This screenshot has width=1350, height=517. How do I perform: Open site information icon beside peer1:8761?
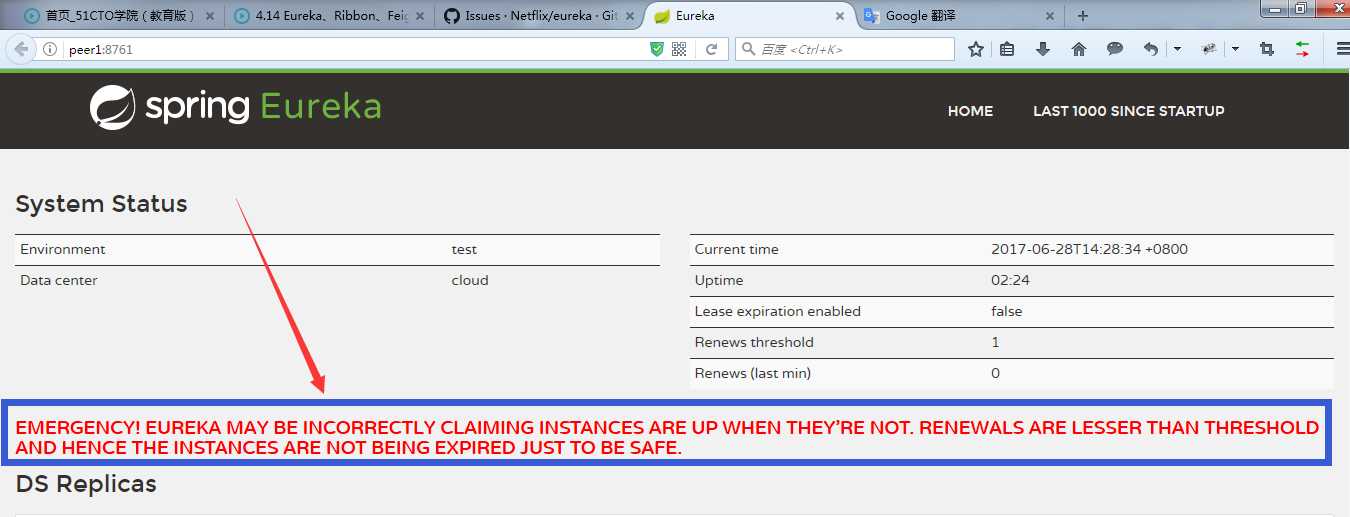pos(50,49)
